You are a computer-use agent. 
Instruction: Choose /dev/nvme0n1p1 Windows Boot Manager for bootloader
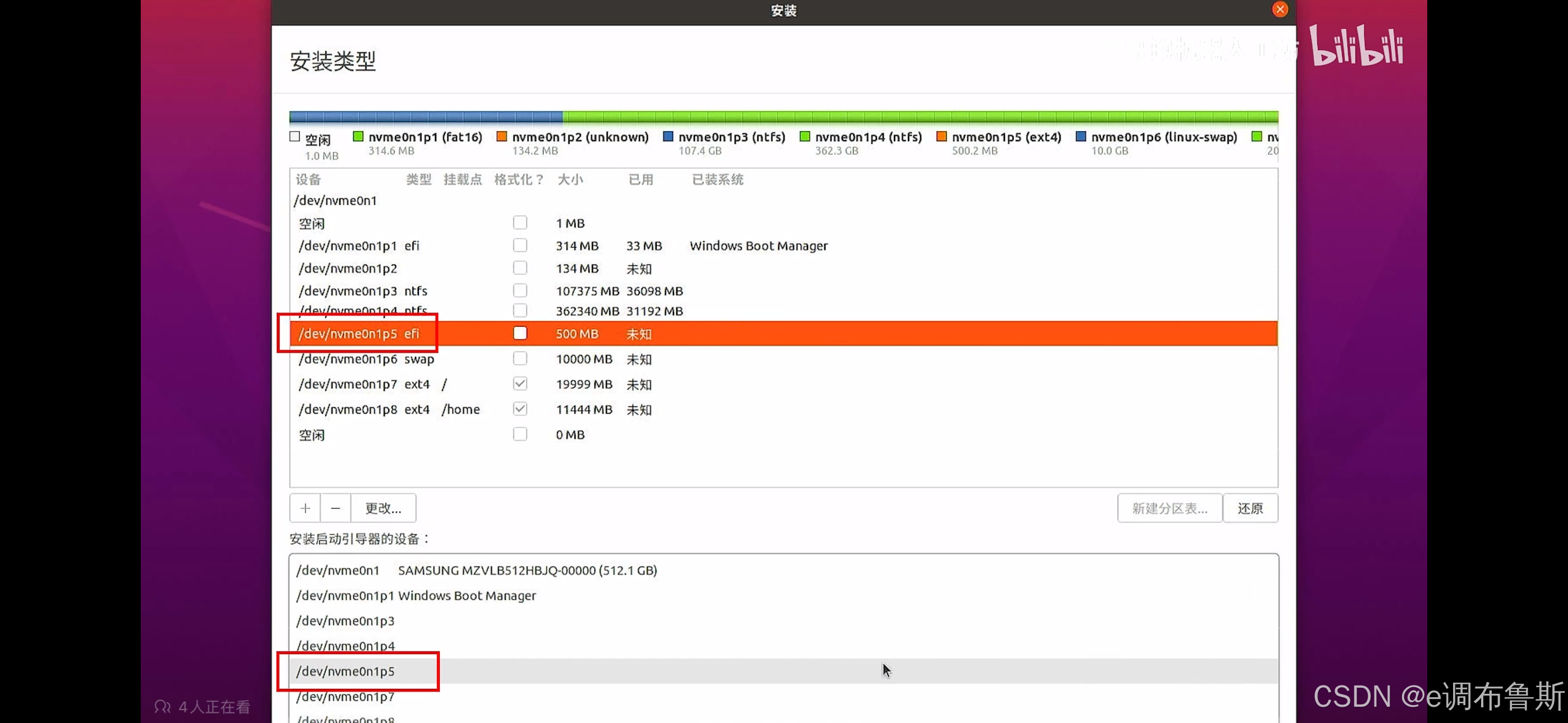[784, 595]
